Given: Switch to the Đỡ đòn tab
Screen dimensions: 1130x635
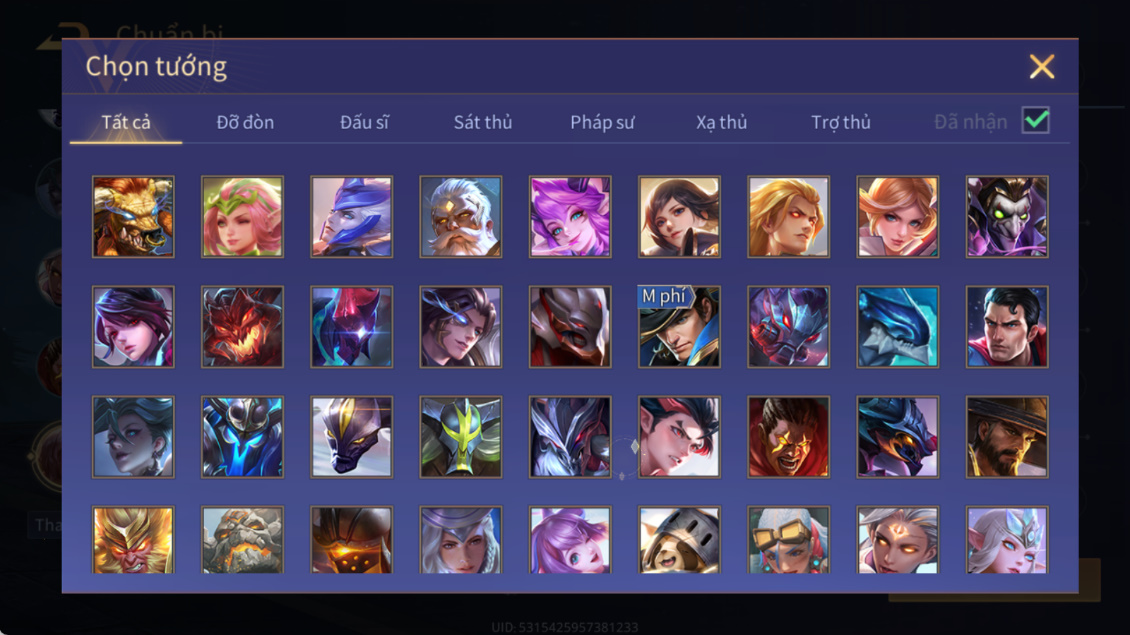Looking at the screenshot, I should tap(245, 123).
